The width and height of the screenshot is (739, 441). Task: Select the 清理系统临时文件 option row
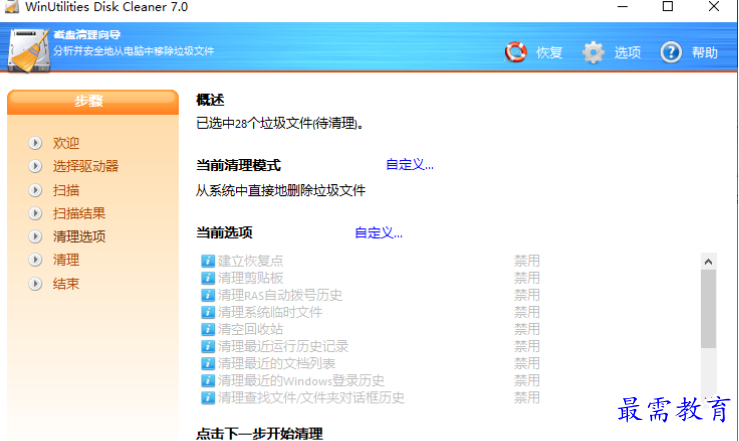[370, 312]
